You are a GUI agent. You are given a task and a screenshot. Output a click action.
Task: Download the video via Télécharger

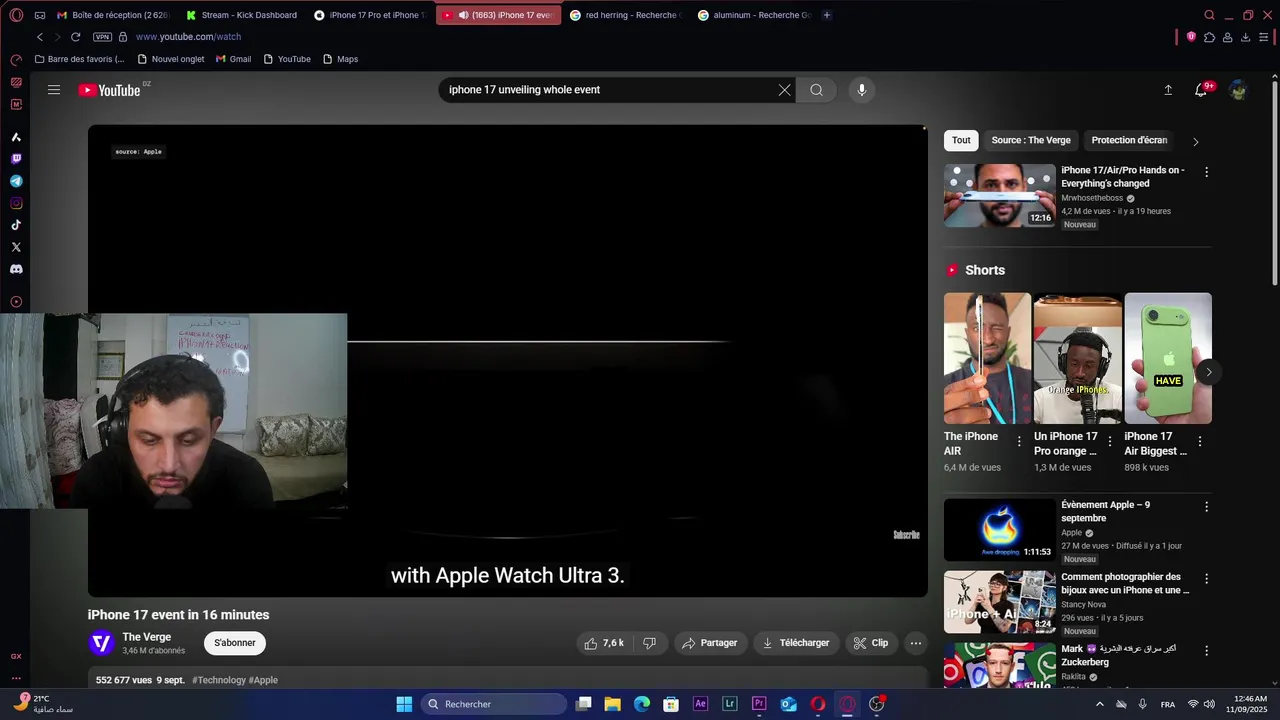click(x=796, y=643)
